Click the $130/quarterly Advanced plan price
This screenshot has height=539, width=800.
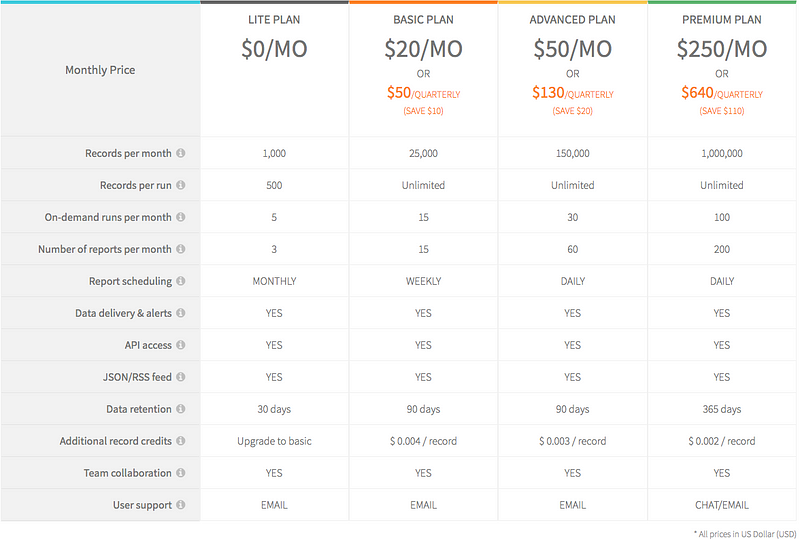[572, 93]
